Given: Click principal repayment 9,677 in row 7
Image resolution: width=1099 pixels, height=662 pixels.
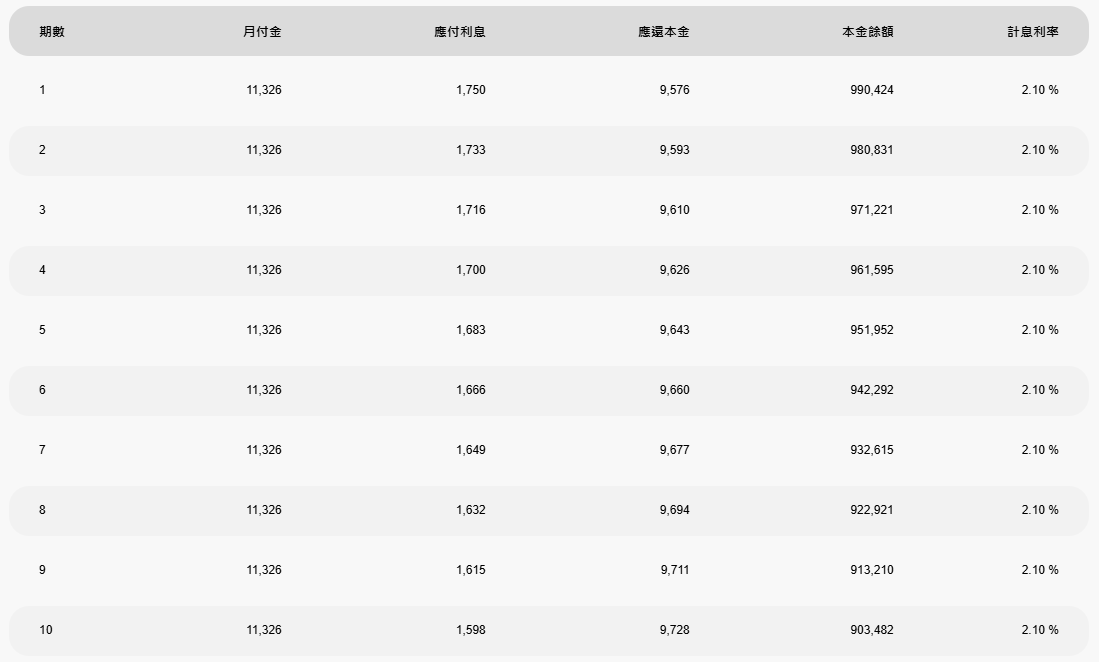Looking at the screenshot, I should (674, 450).
